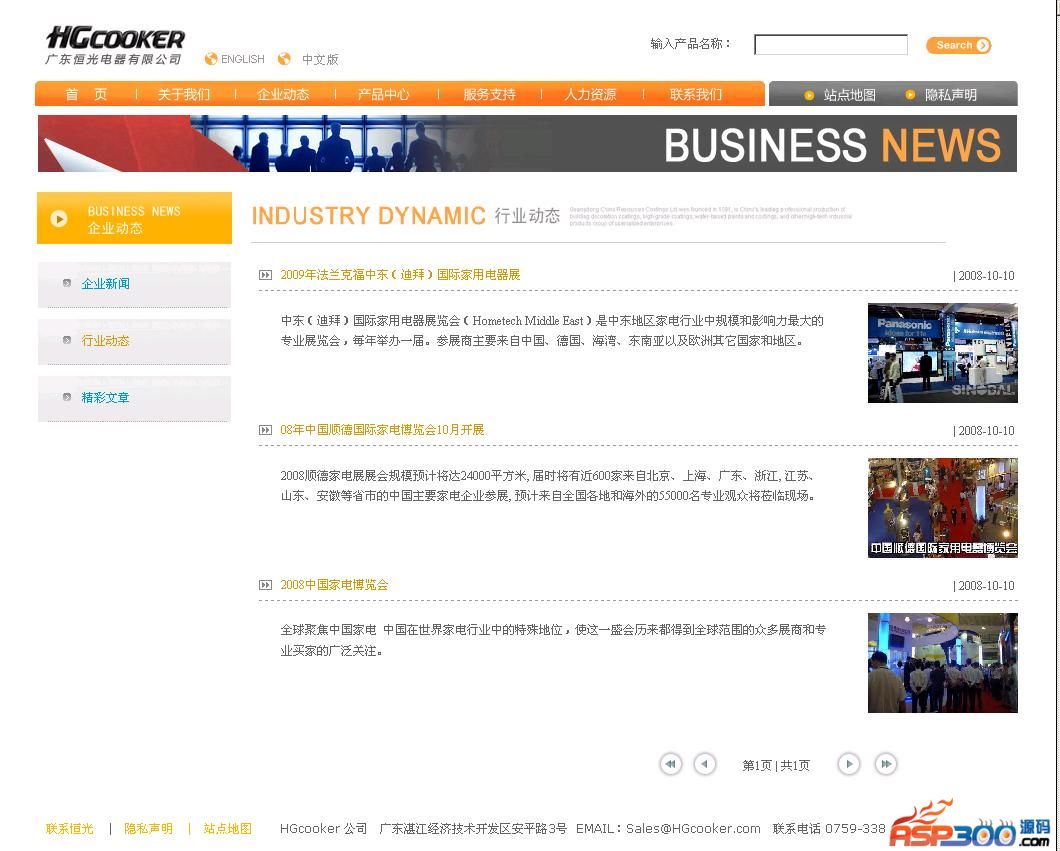
Task: Open article 08年中国顺德国际家电博览会10月开展
Action: (383, 430)
